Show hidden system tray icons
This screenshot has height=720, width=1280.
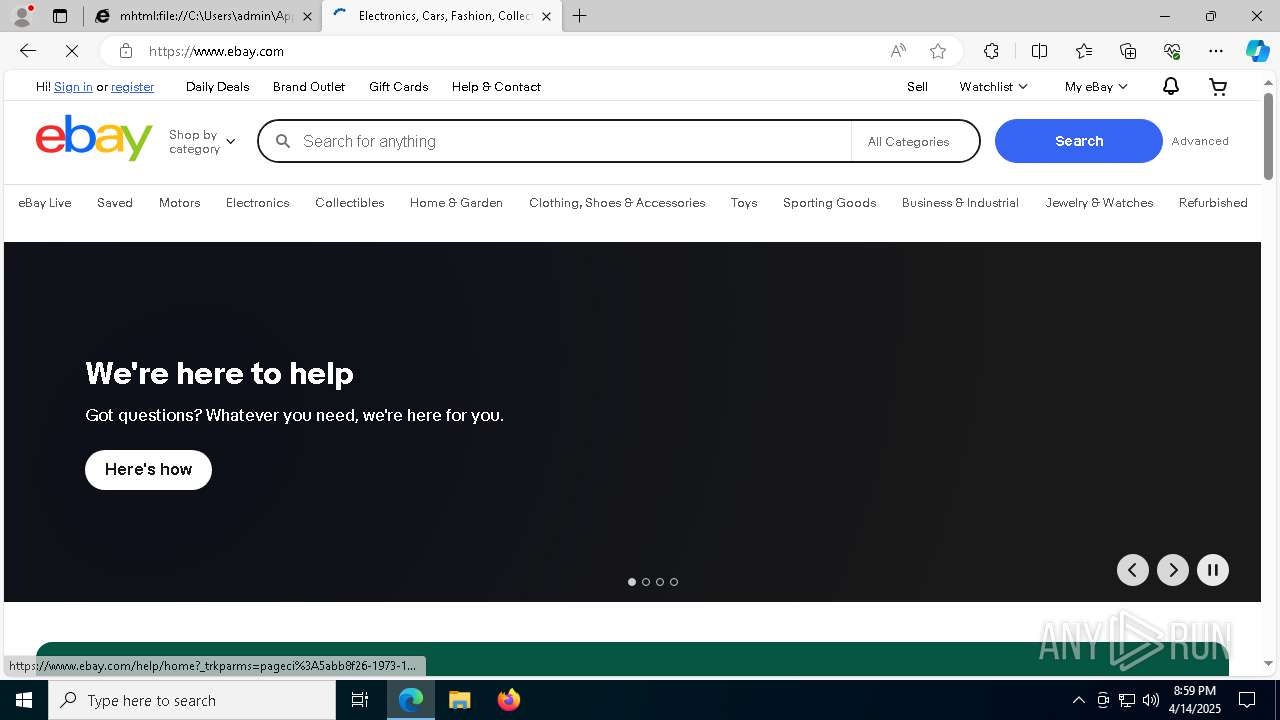click(1078, 700)
